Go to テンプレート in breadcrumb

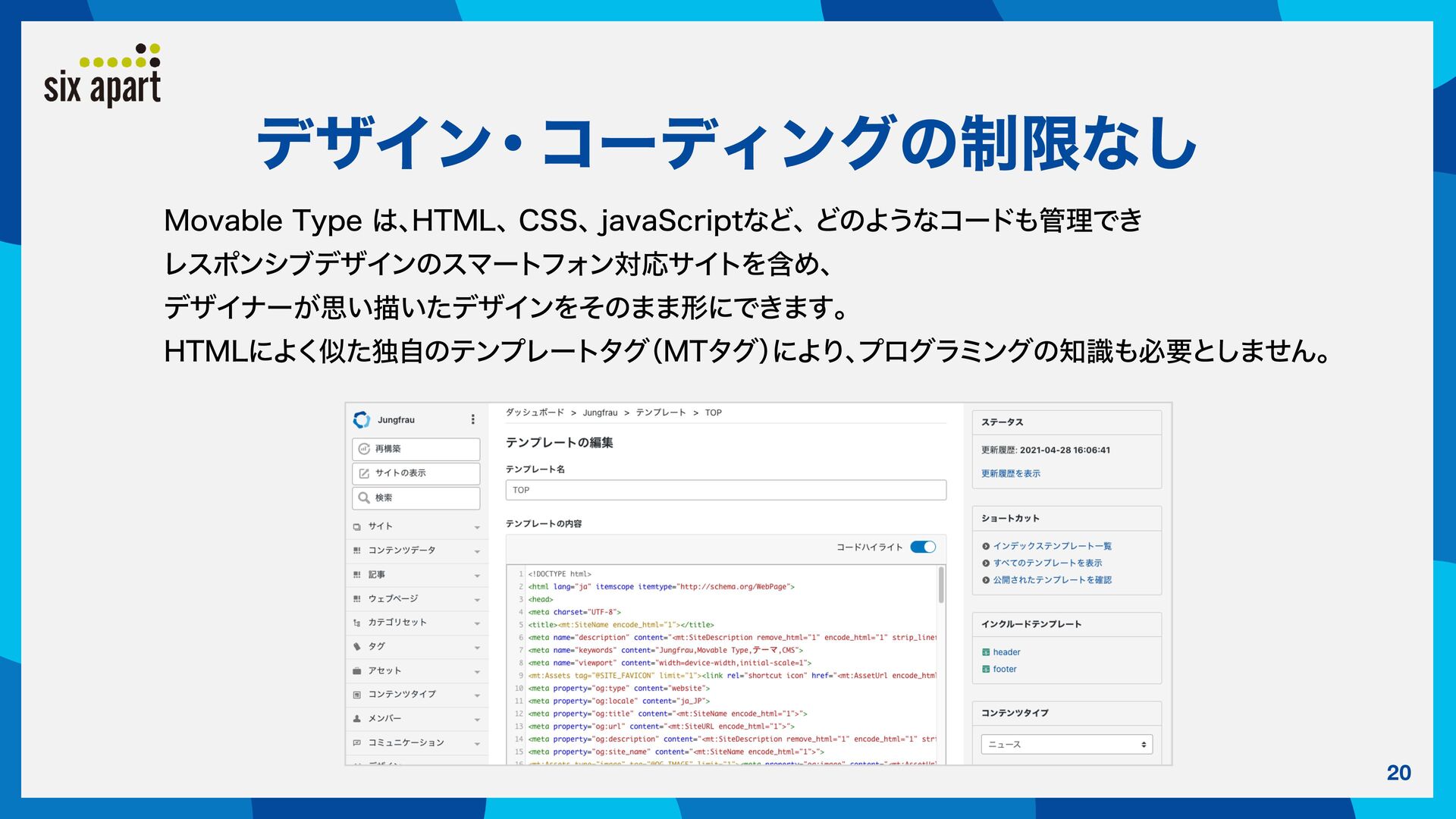(x=661, y=413)
